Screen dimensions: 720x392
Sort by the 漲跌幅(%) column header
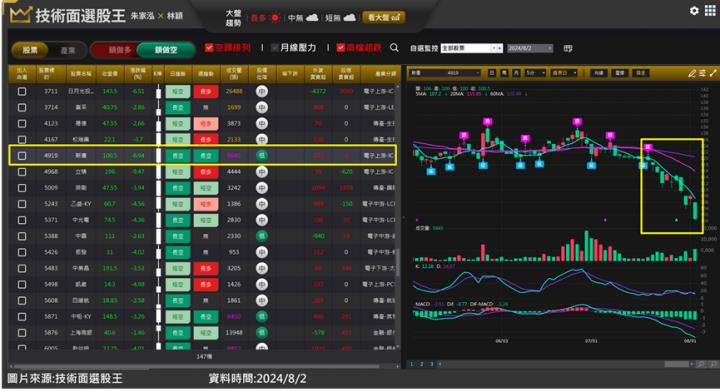(138, 73)
